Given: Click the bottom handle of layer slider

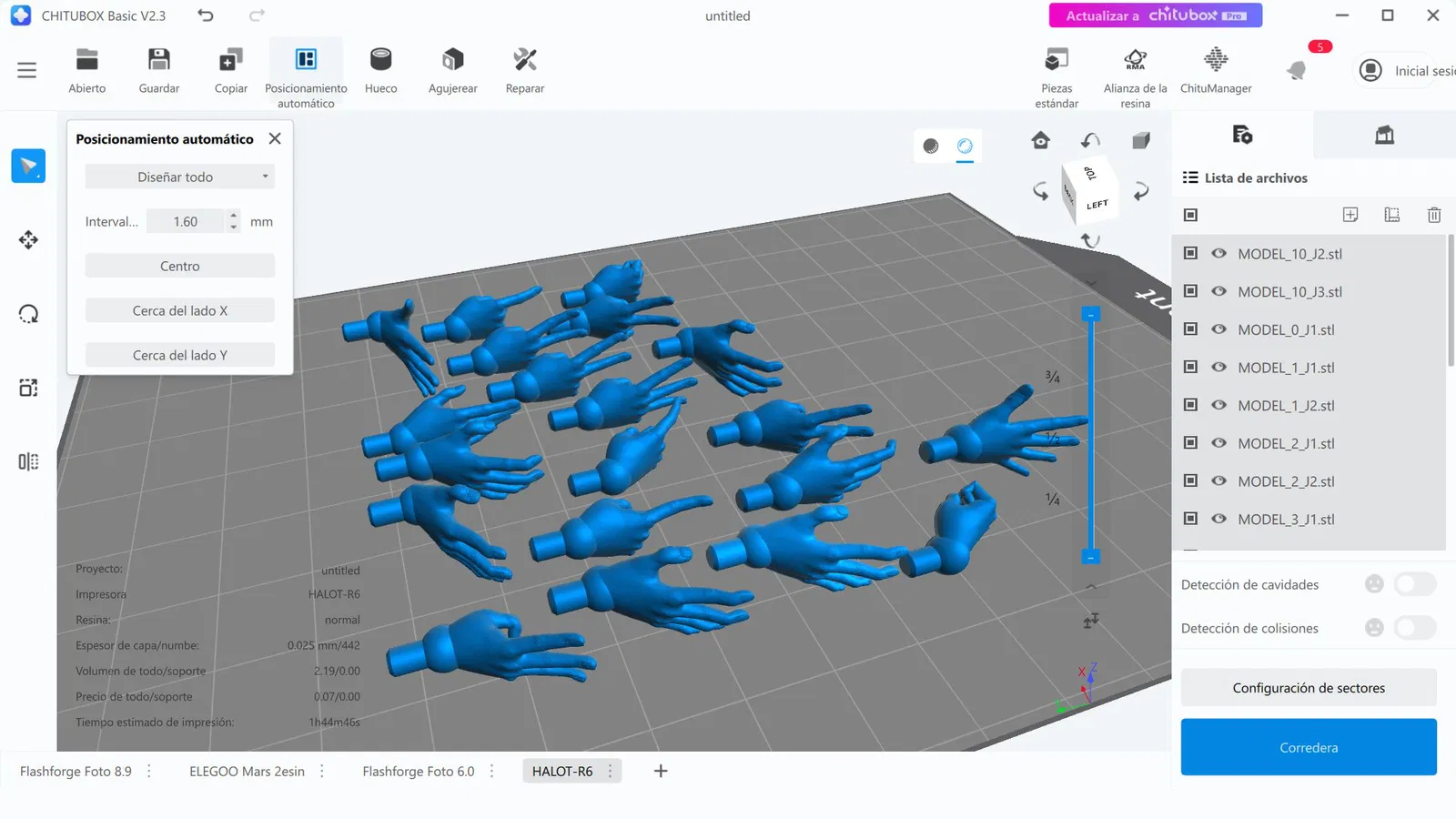Looking at the screenshot, I should 1091,557.
